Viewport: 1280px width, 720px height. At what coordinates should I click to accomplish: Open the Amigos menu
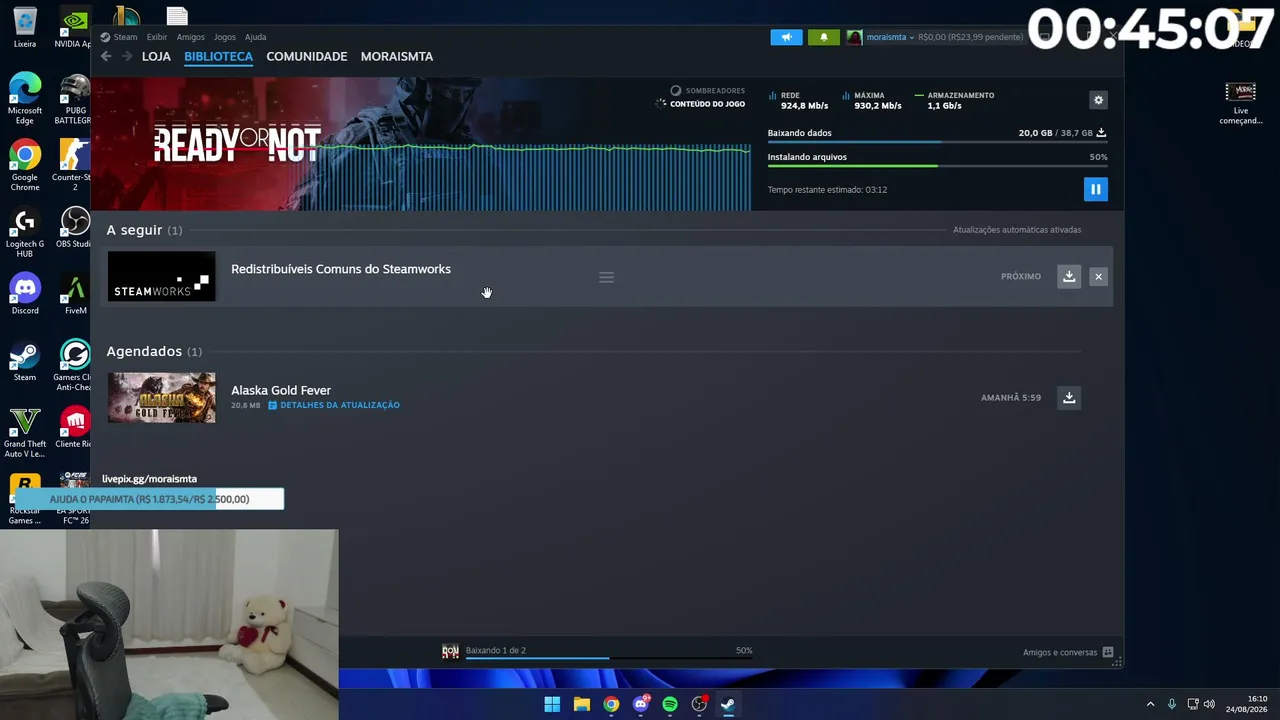tap(190, 37)
